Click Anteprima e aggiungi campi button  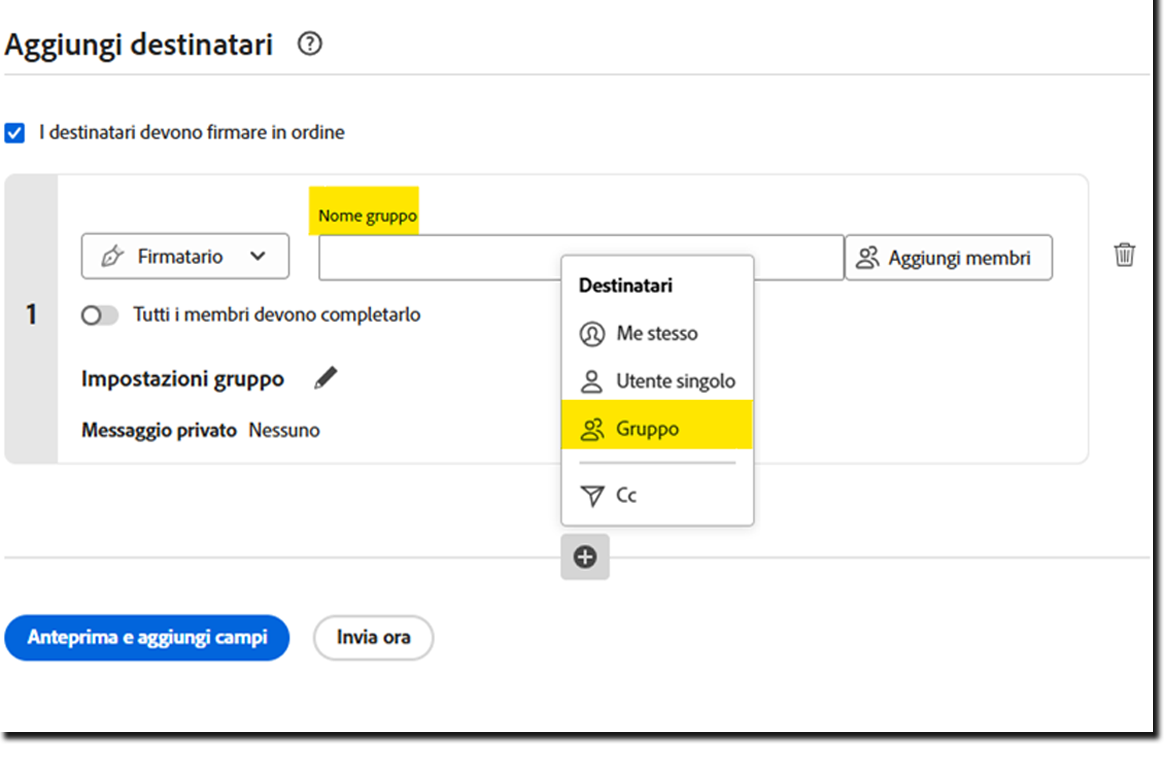pyautogui.click(x=147, y=638)
